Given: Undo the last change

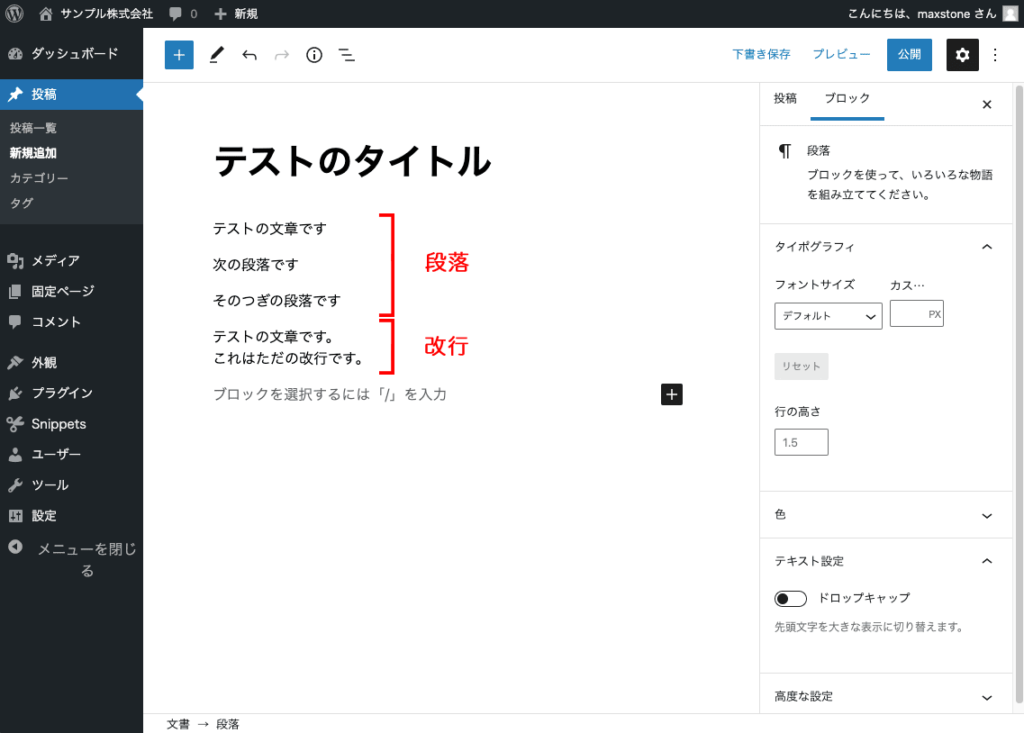Looking at the screenshot, I should (x=249, y=55).
